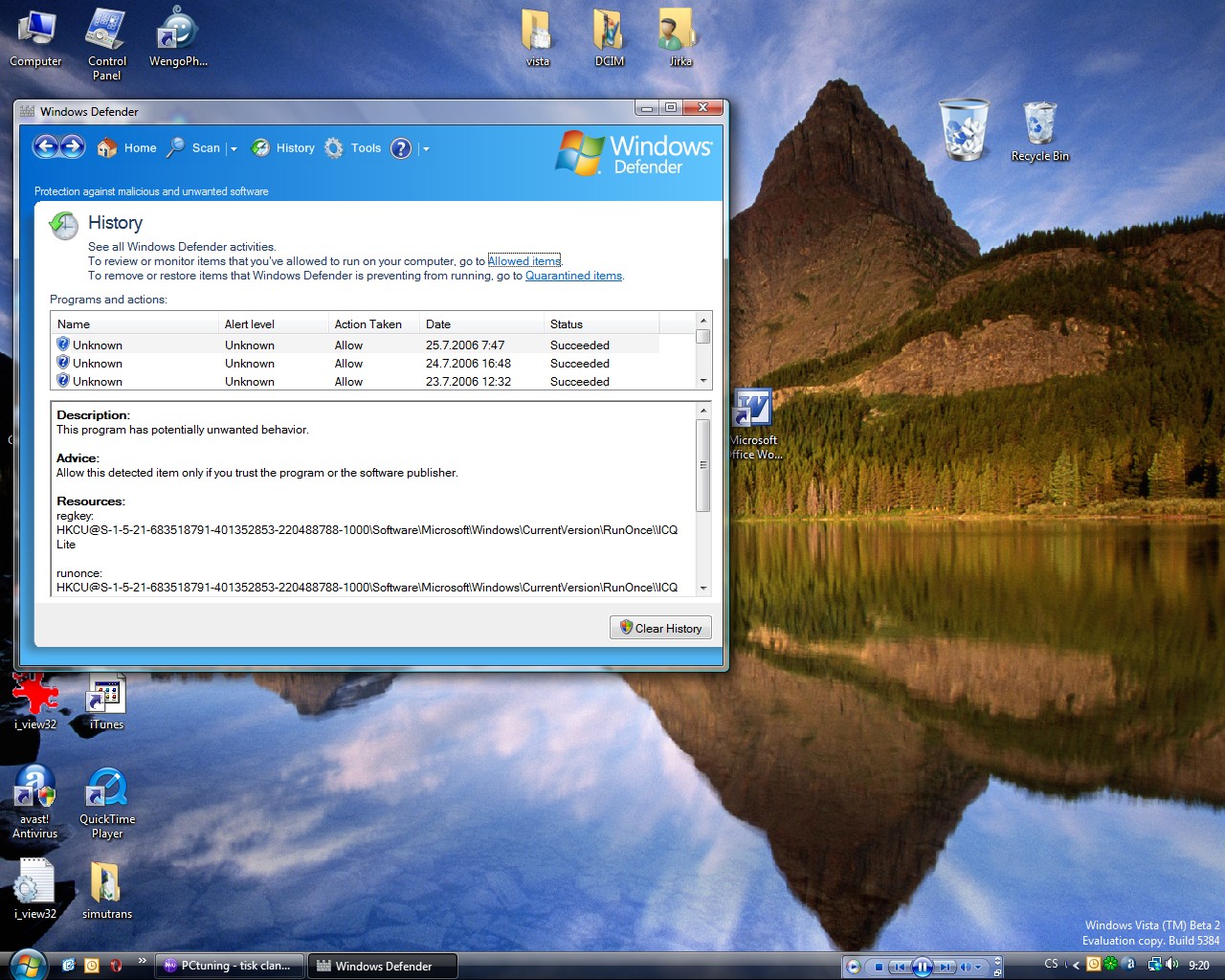Sort by the Date column header
The height and width of the screenshot is (980, 1225).
coord(481,323)
